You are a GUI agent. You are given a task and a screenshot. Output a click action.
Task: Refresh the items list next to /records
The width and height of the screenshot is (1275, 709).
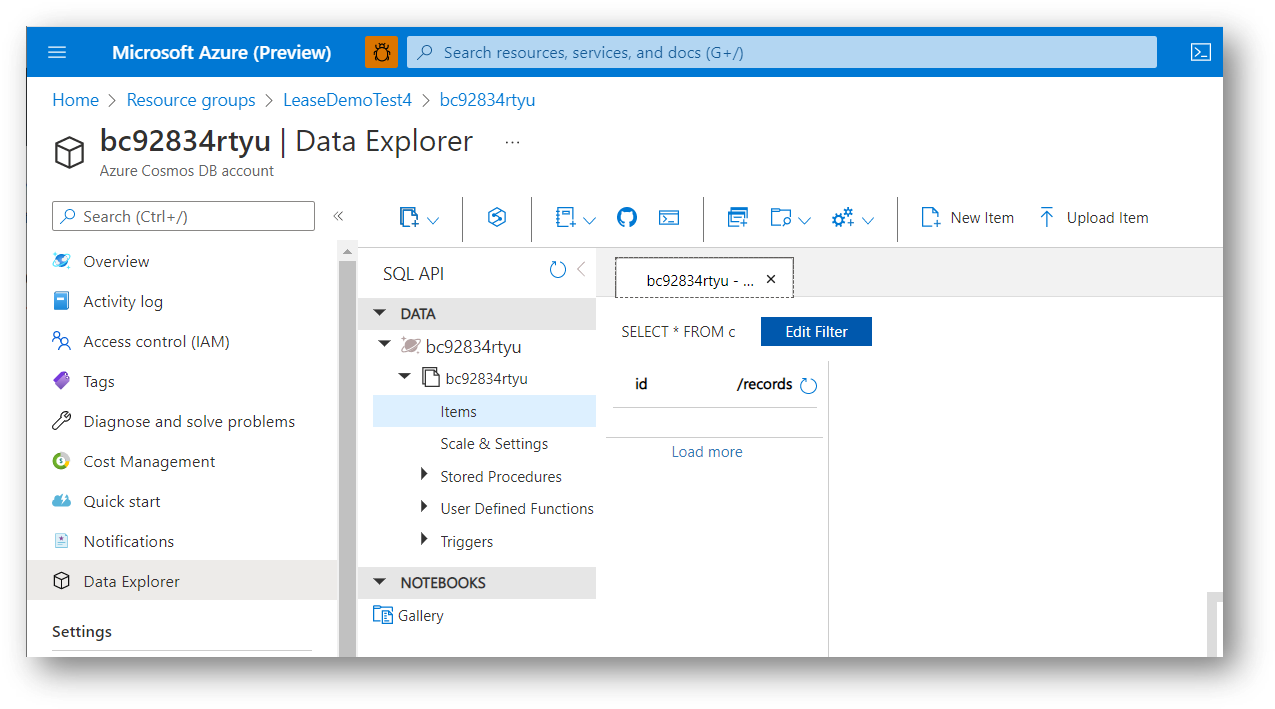pos(809,386)
